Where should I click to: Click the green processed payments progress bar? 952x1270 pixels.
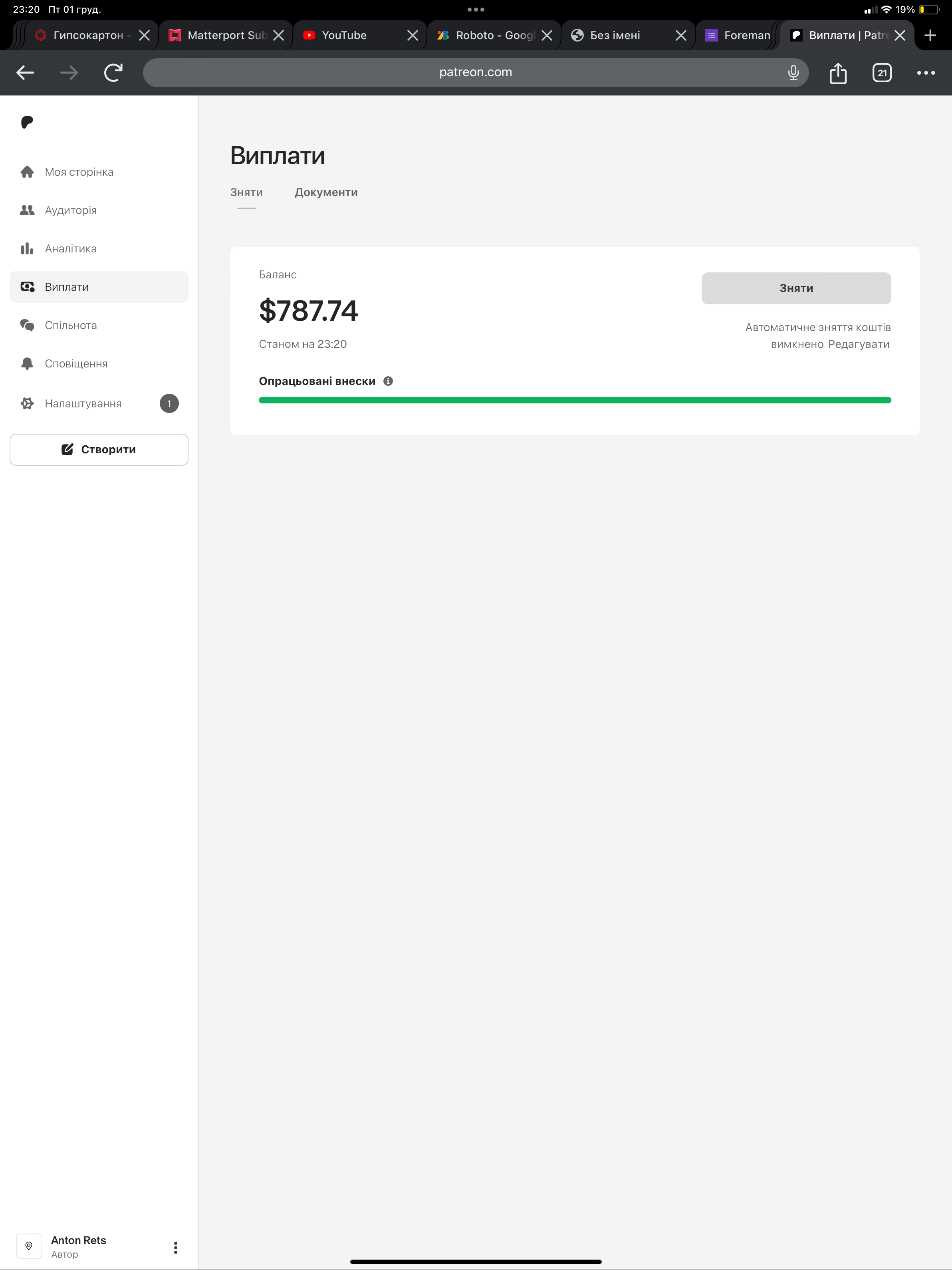coord(575,400)
